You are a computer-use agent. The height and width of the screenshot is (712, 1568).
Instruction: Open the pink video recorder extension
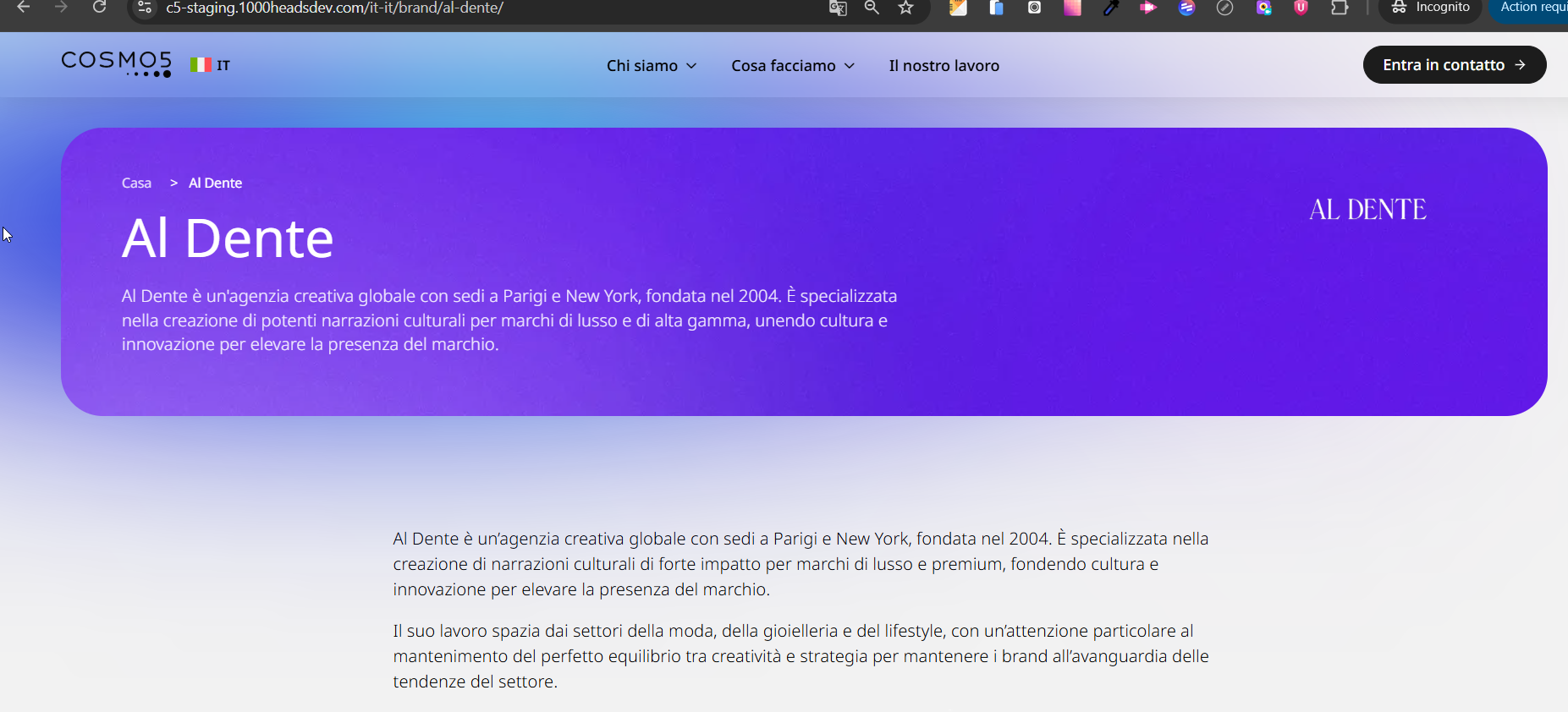1148,8
